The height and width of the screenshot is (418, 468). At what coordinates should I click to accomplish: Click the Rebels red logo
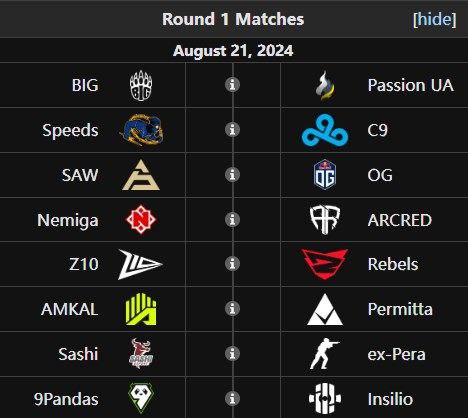325,264
